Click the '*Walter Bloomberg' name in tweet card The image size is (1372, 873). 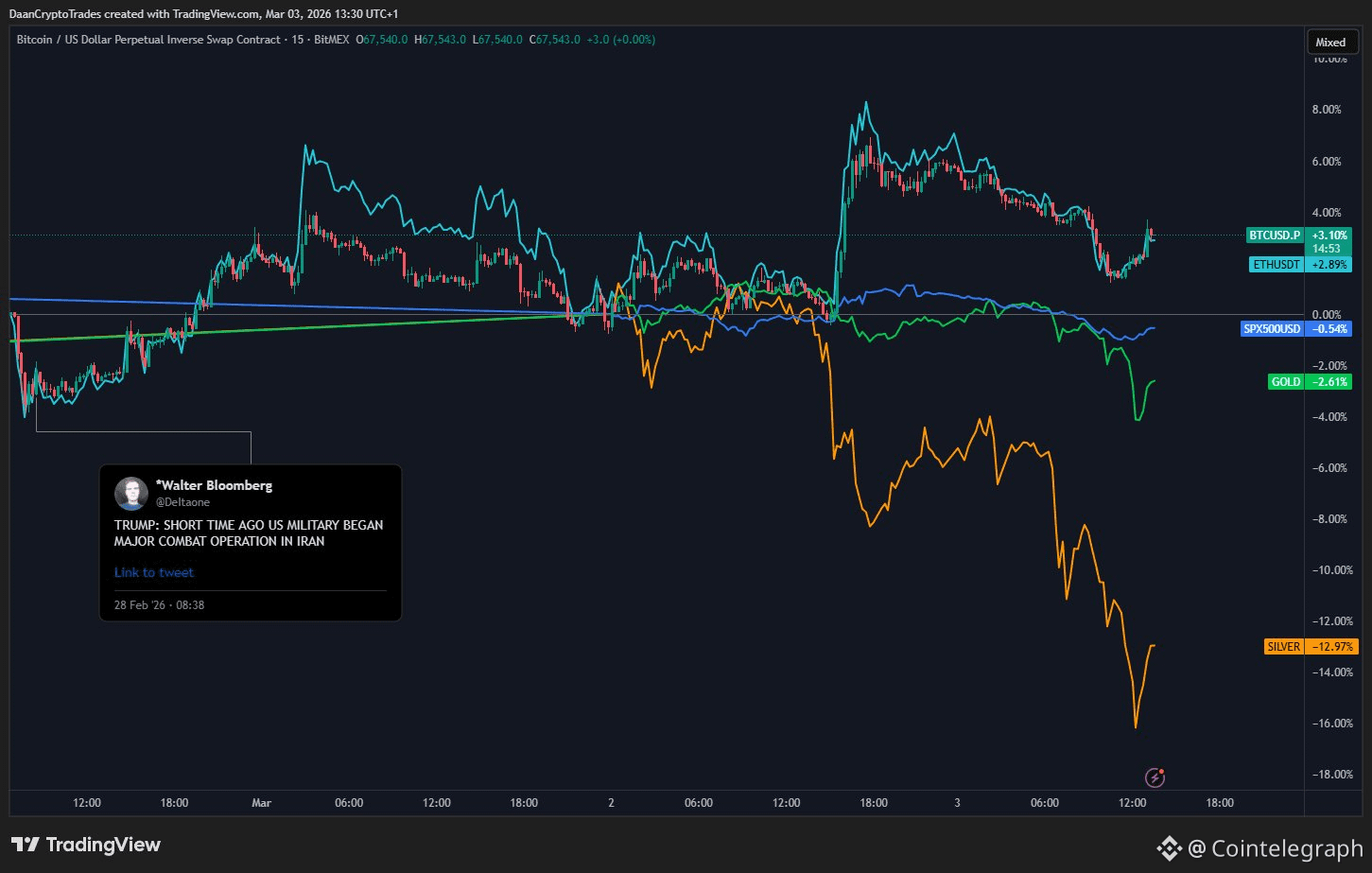pos(214,485)
